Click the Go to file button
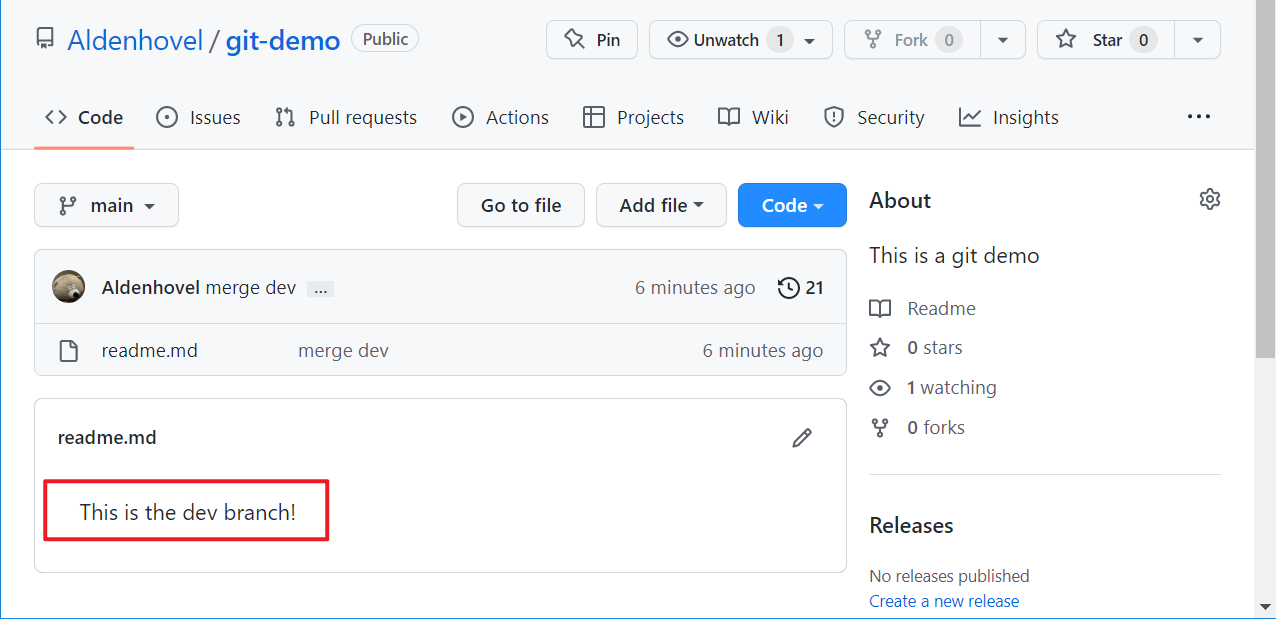Screen dimensions: 1276x619 (x=521, y=205)
